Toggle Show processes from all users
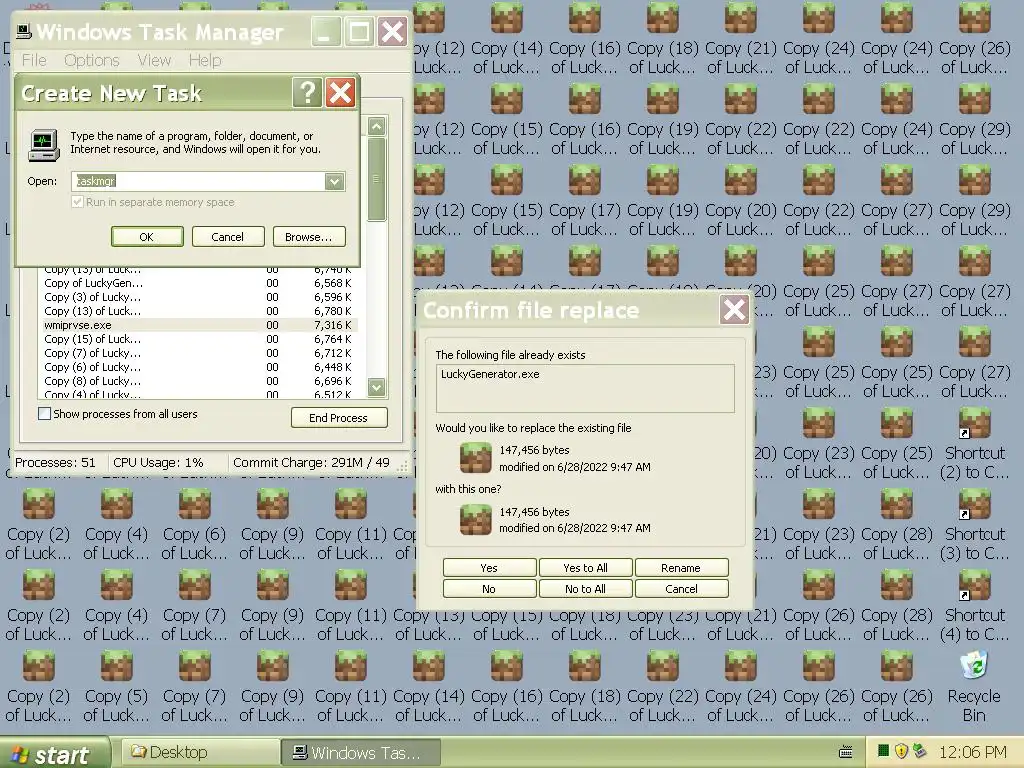 click(44, 413)
